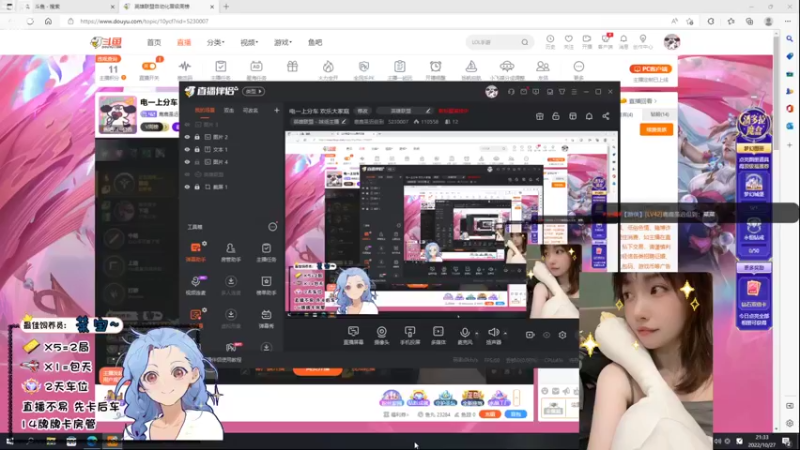This screenshot has height=450, width=800.
Task: Toggle preview eye icon in bottom bar
Action: (546, 335)
